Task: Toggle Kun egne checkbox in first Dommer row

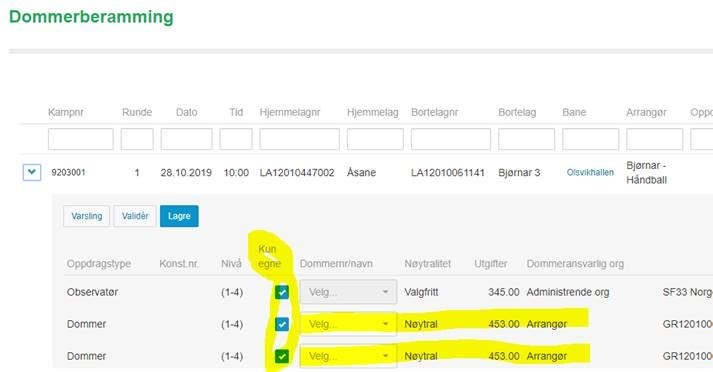Action: (x=282, y=324)
